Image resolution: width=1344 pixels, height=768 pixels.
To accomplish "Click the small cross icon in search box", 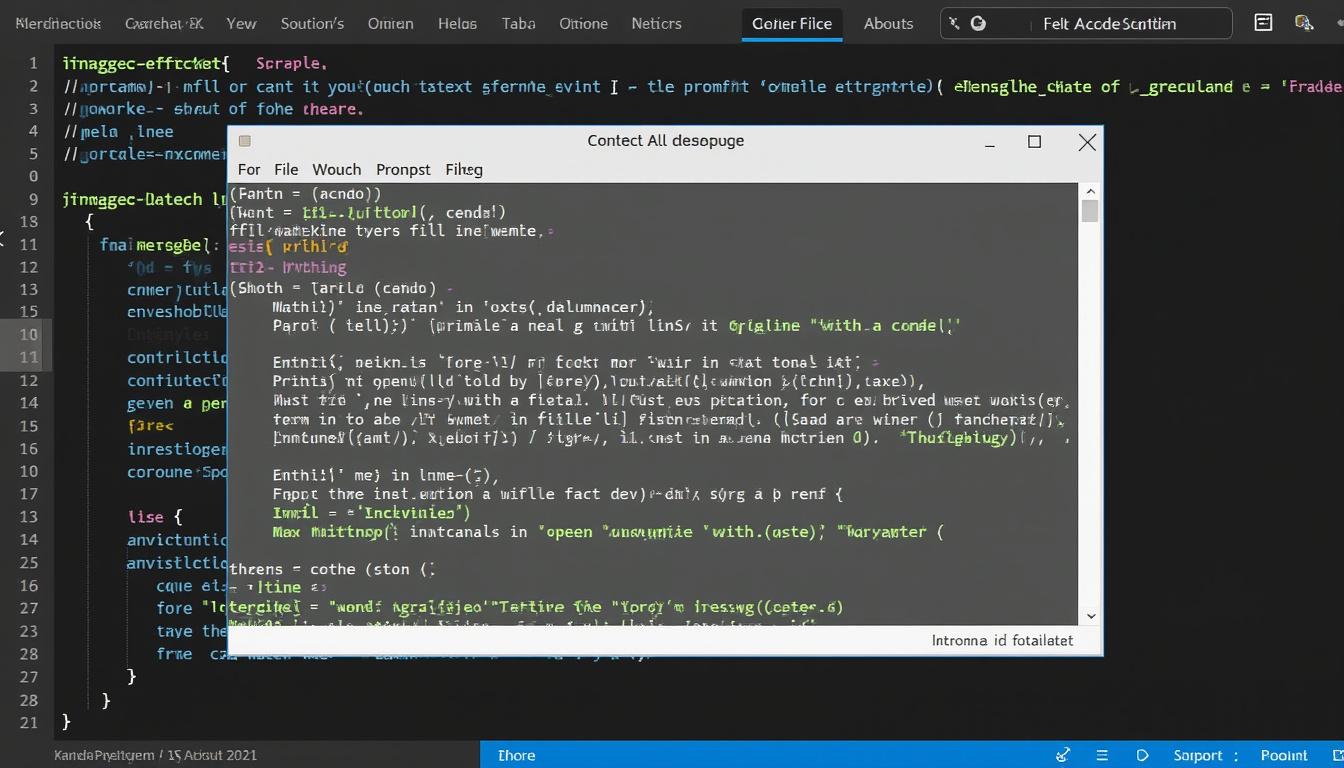I will coord(955,23).
